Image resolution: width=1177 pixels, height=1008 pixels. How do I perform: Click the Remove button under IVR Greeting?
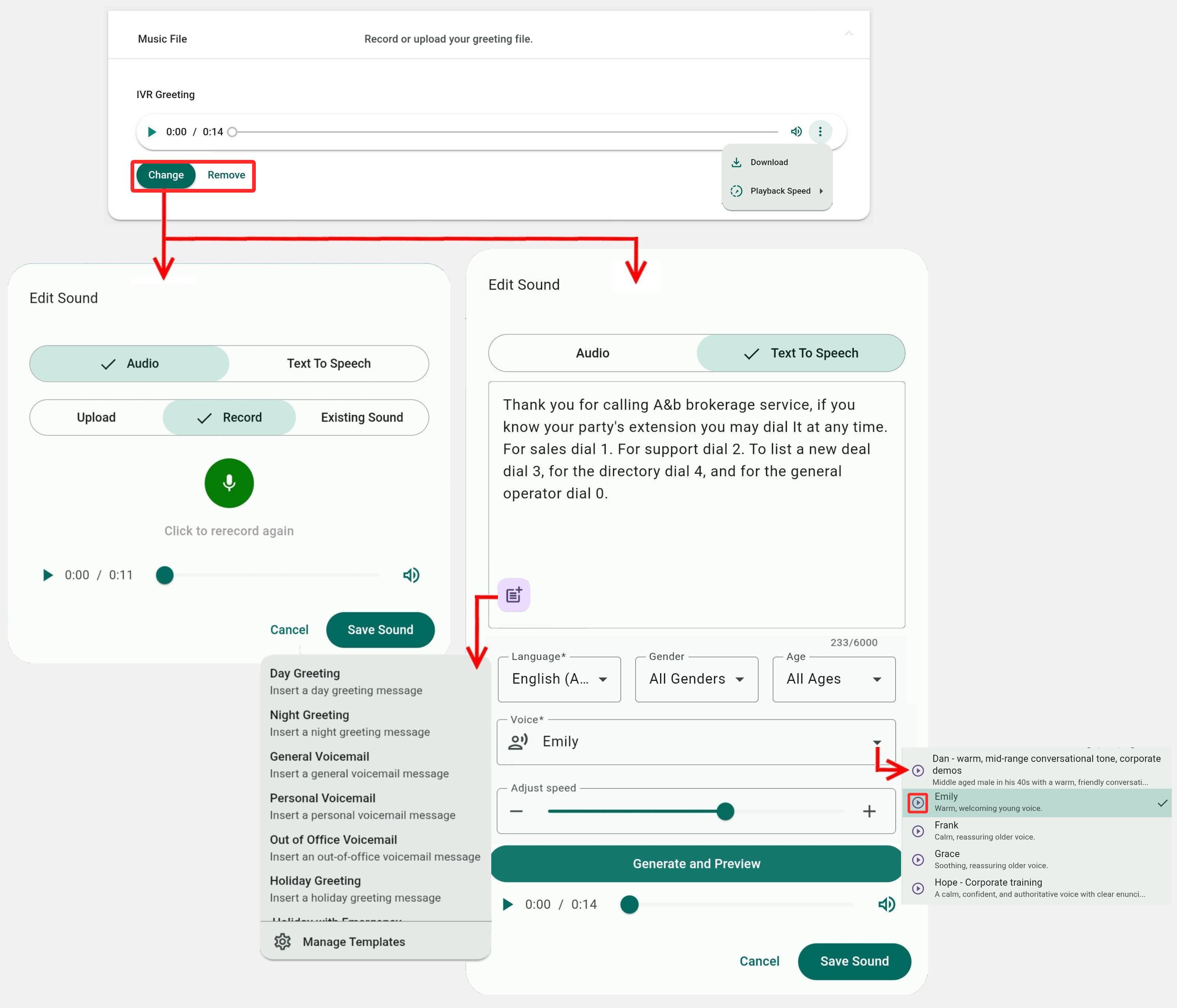click(226, 175)
